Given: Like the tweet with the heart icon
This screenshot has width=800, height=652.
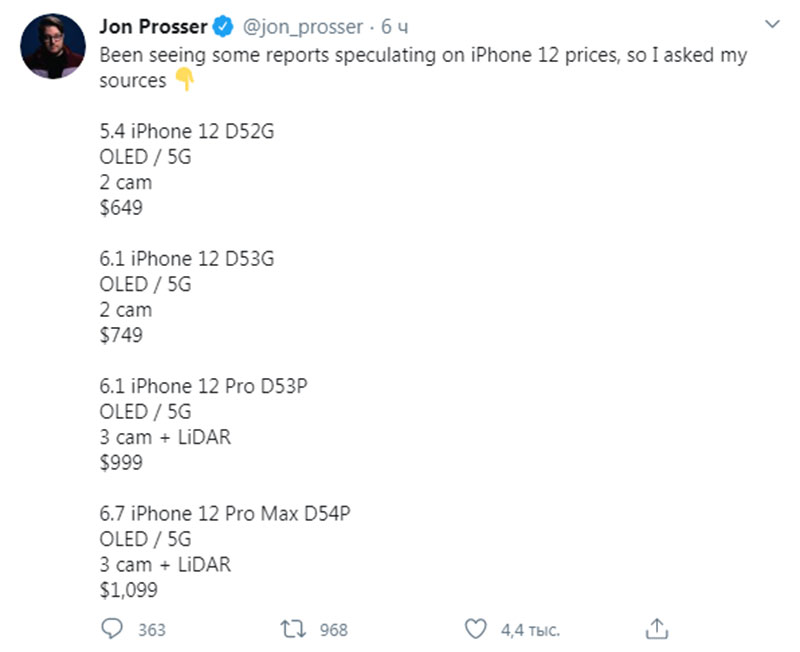Looking at the screenshot, I should tap(476, 629).
